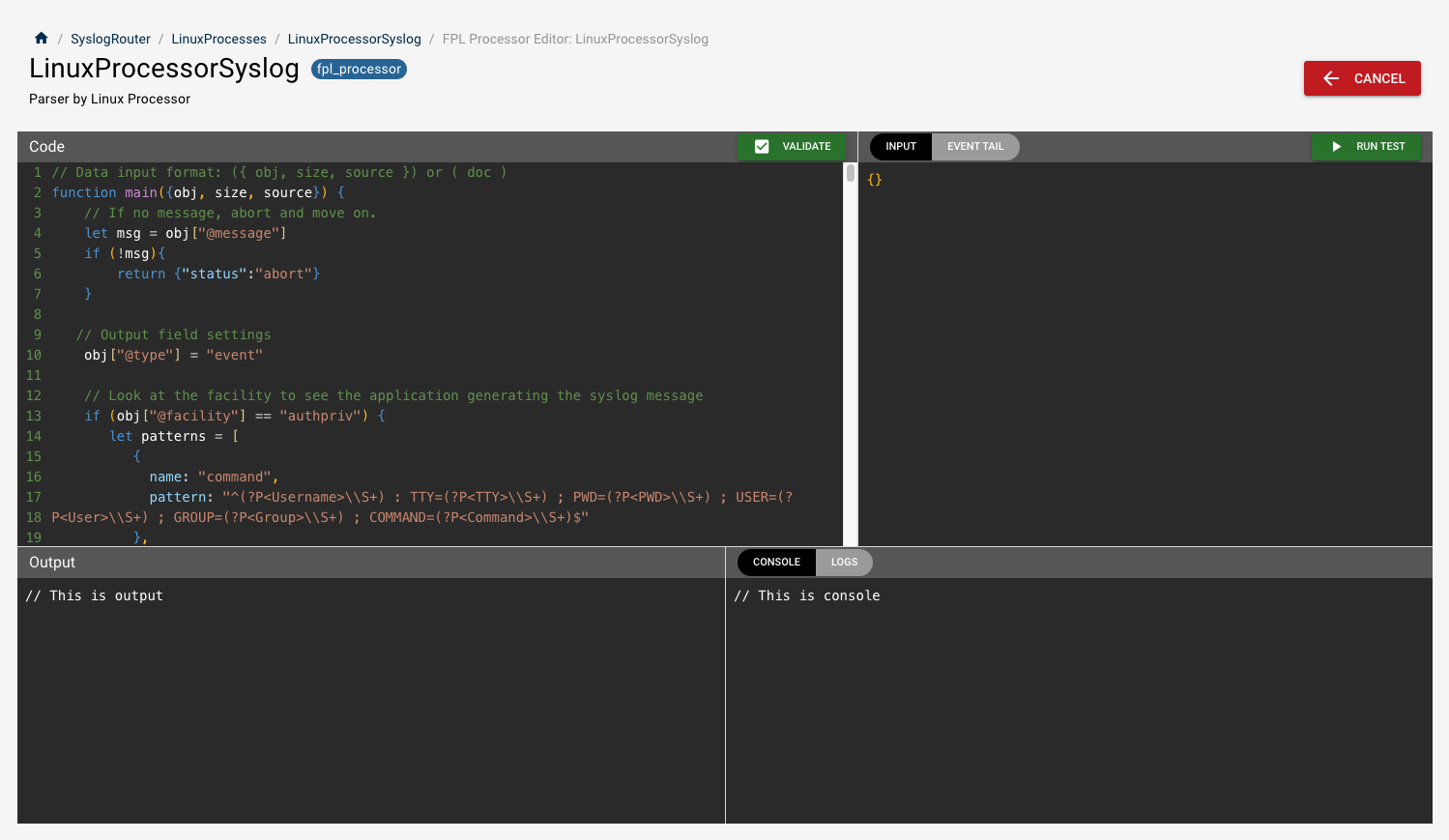This screenshot has height=840, width=1449.
Task: Click the 'Look at the facility' comment line
Action: coord(393,396)
